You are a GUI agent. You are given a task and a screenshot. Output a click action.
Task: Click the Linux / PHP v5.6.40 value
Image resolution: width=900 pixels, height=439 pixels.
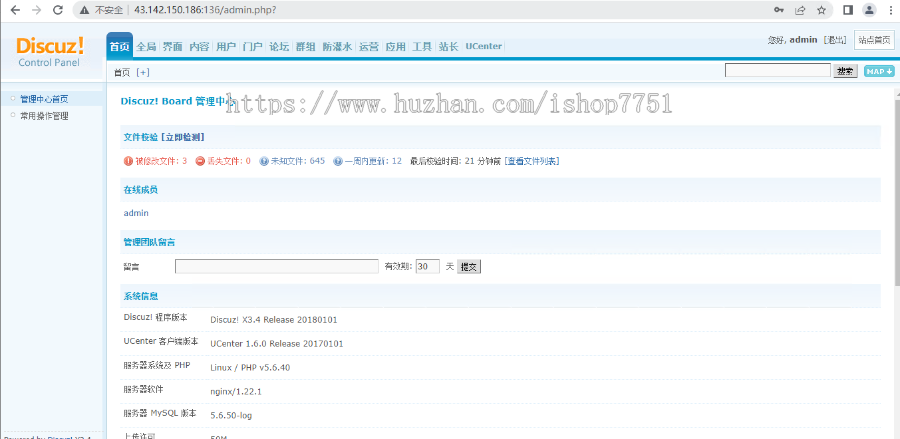[250, 368]
